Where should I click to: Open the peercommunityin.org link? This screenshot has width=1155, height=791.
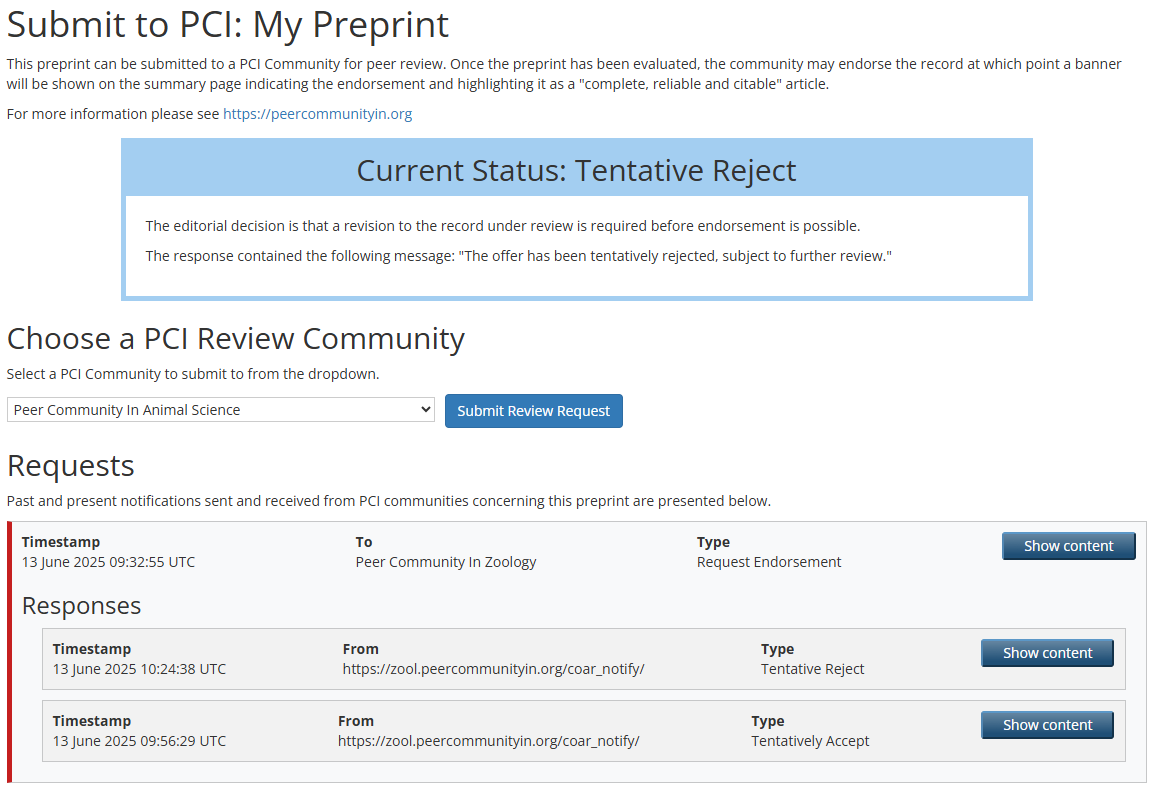click(x=317, y=114)
